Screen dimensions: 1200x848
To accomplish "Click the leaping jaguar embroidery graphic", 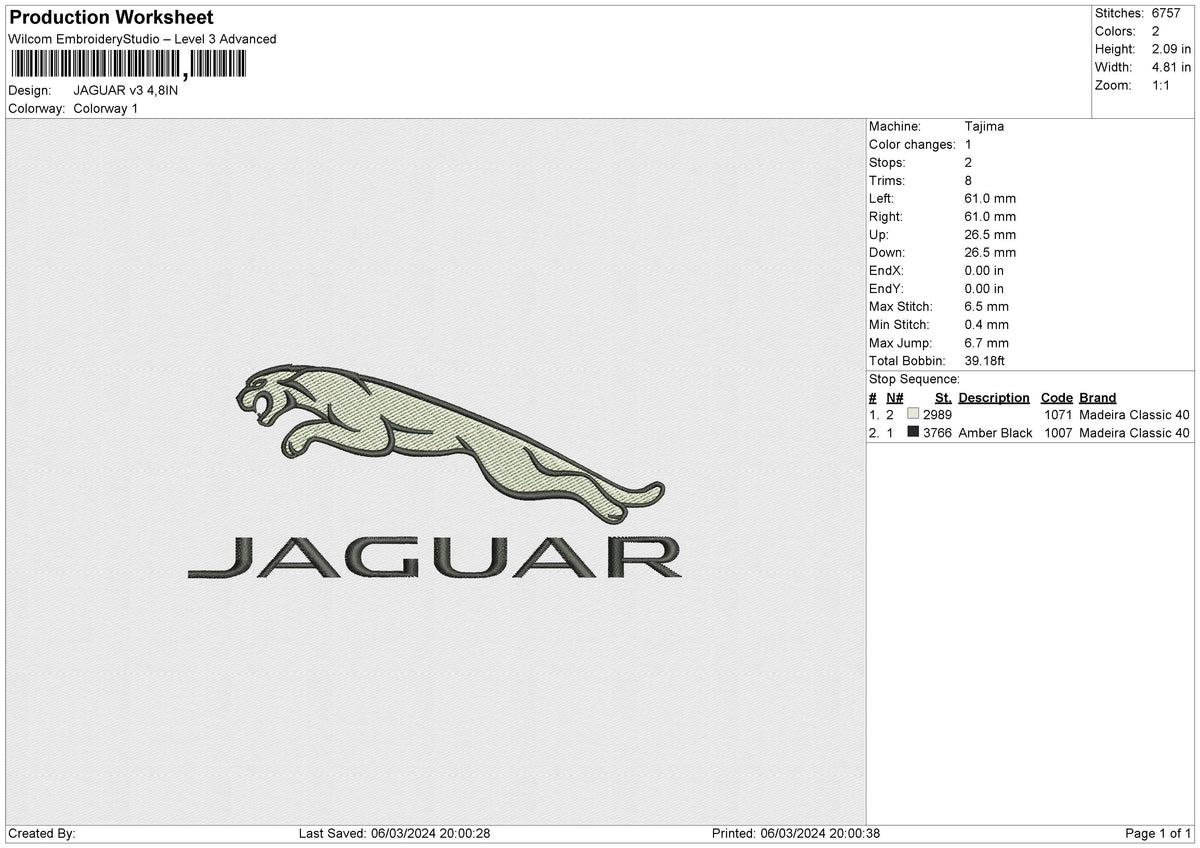I will [x=449, y=443].
